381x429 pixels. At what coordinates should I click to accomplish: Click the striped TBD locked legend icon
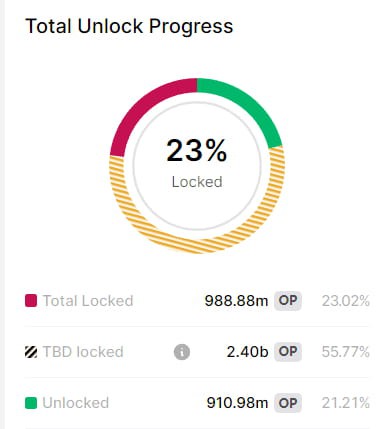pos(31,352)
